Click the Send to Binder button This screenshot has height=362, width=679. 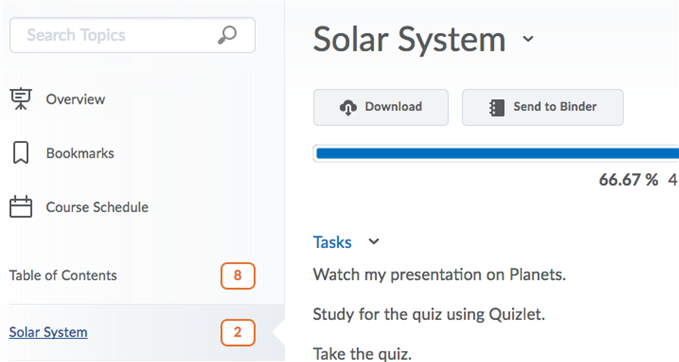543,107
